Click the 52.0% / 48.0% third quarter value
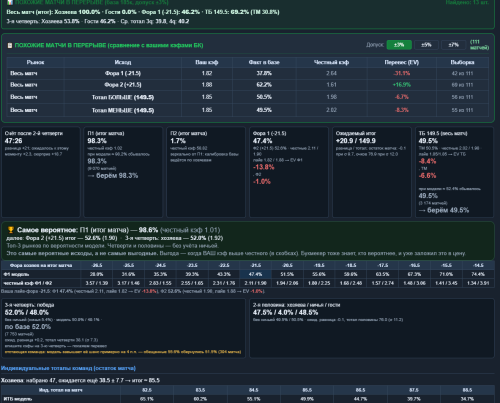Screen dimensions: 500x403 pos(27,313)
